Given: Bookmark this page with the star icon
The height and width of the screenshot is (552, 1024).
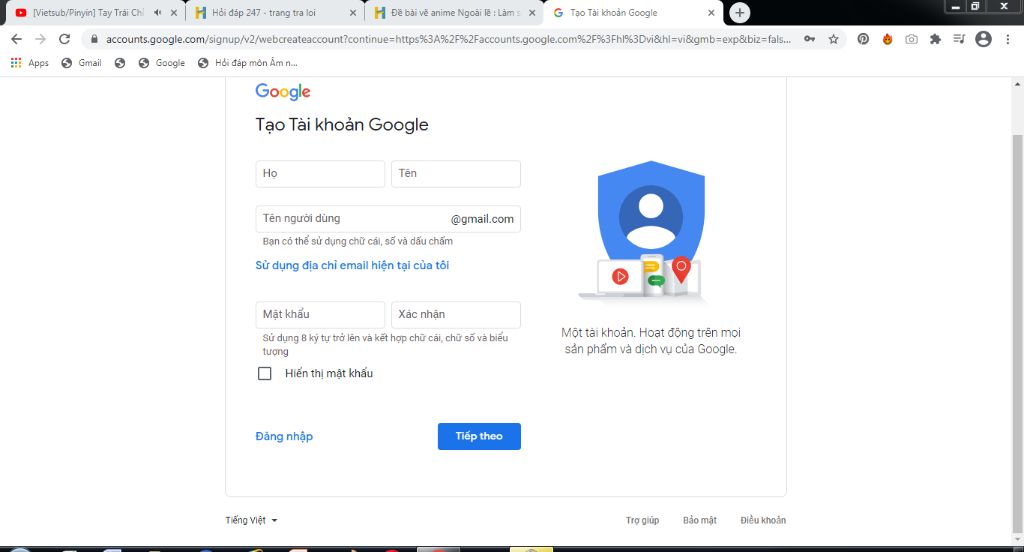Looking at the screenshot, I should 833,39.
